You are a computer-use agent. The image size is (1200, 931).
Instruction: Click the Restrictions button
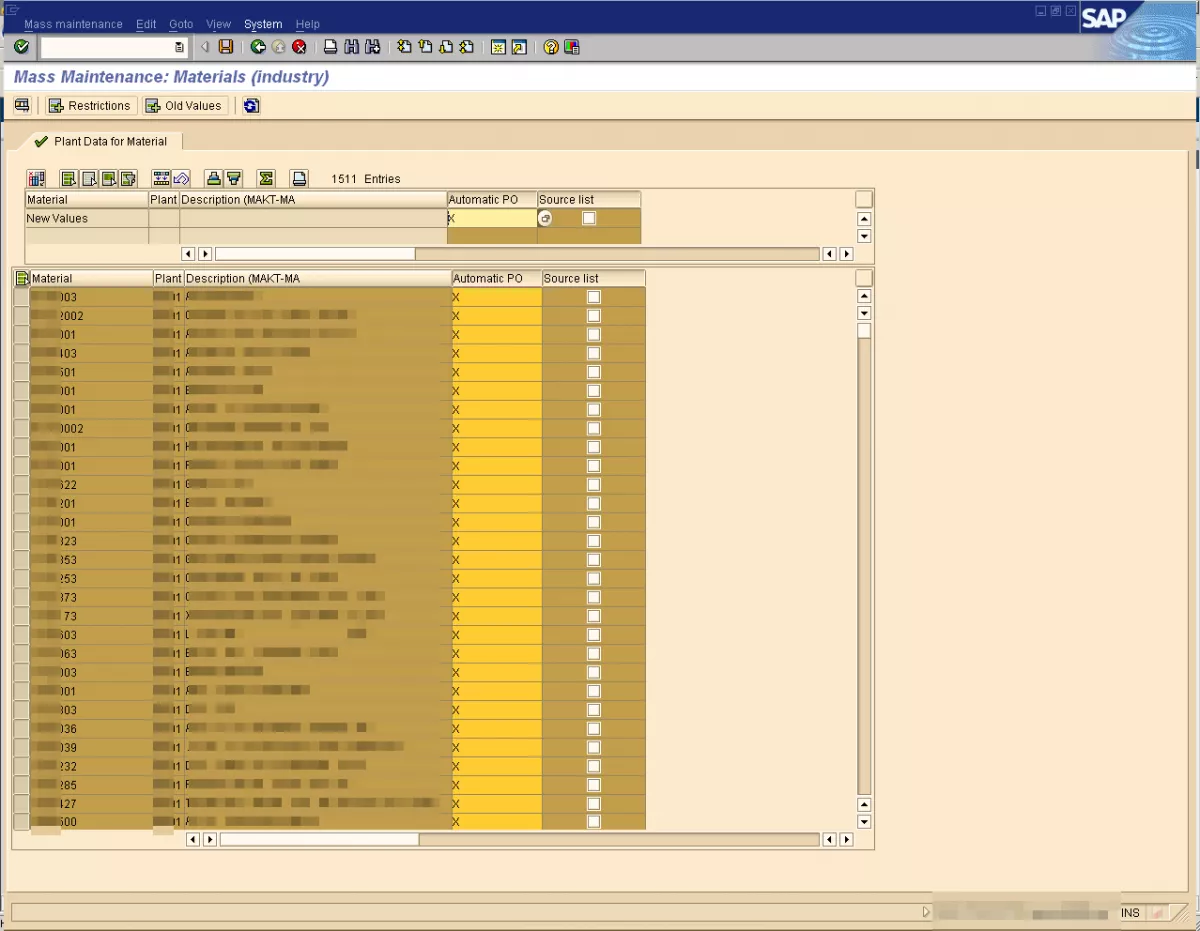tap(90, 106)
